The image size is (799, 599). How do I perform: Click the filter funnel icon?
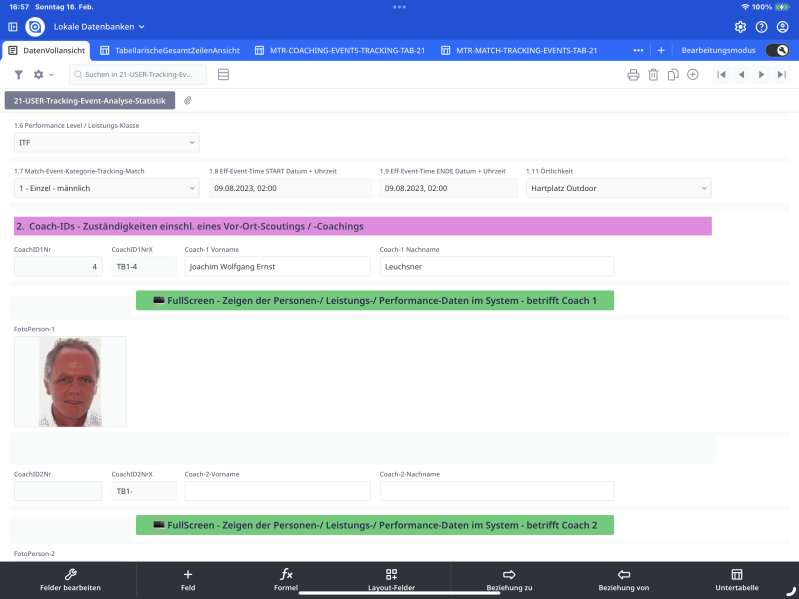(19, 75)
